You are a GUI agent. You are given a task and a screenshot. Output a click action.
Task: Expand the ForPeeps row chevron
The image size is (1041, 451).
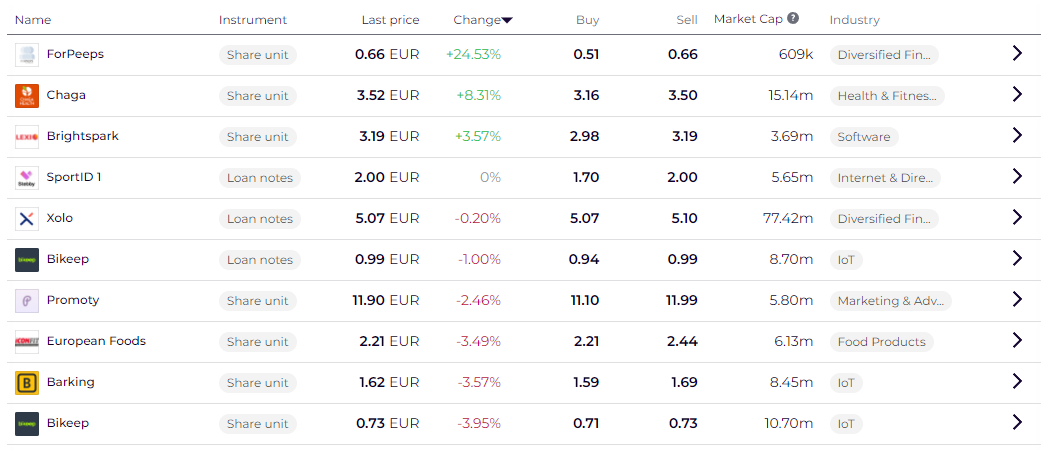click(x=1017, y=54)
